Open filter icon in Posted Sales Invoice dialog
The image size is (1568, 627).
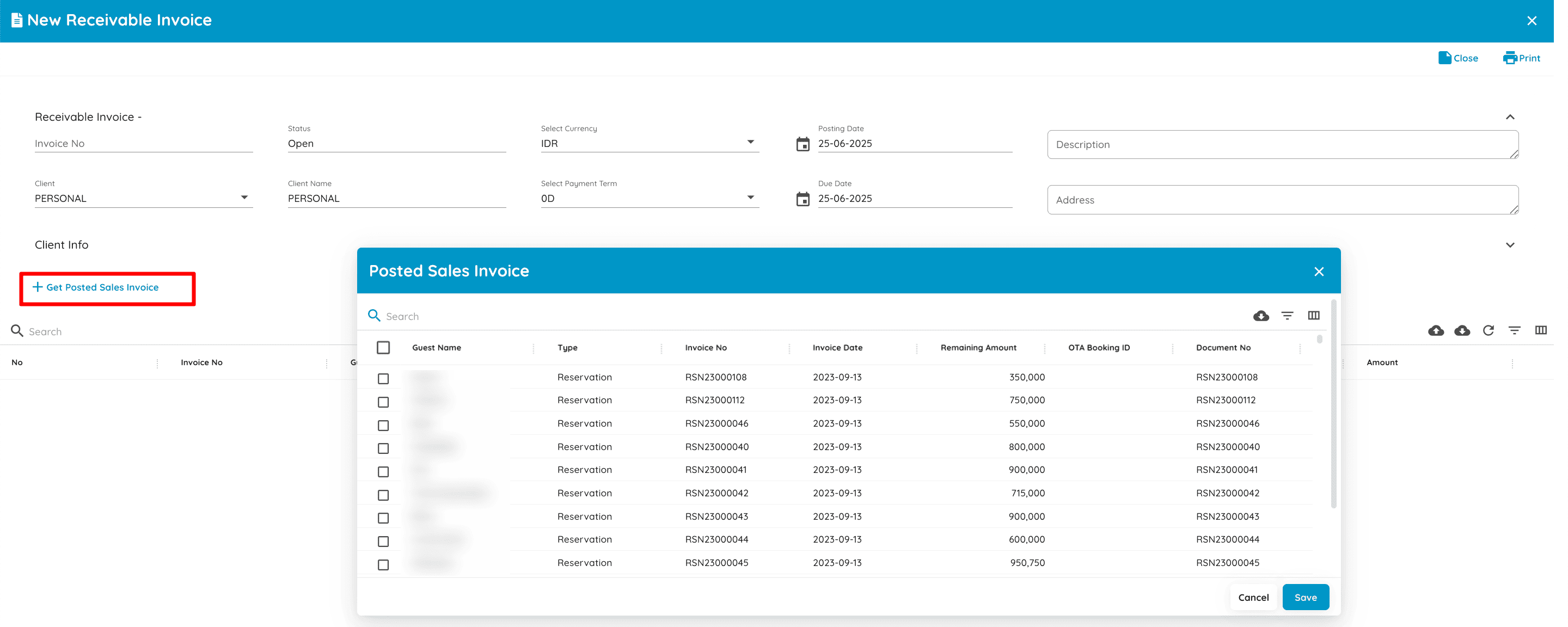point(1287,315)
